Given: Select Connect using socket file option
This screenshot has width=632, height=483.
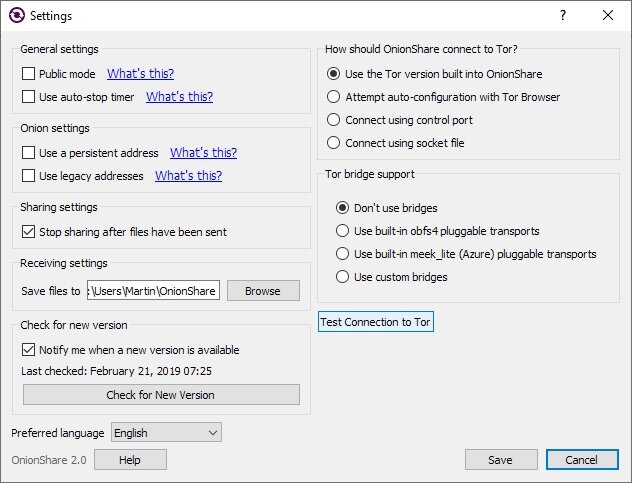Looking at the screenshot, I should 333,143.
